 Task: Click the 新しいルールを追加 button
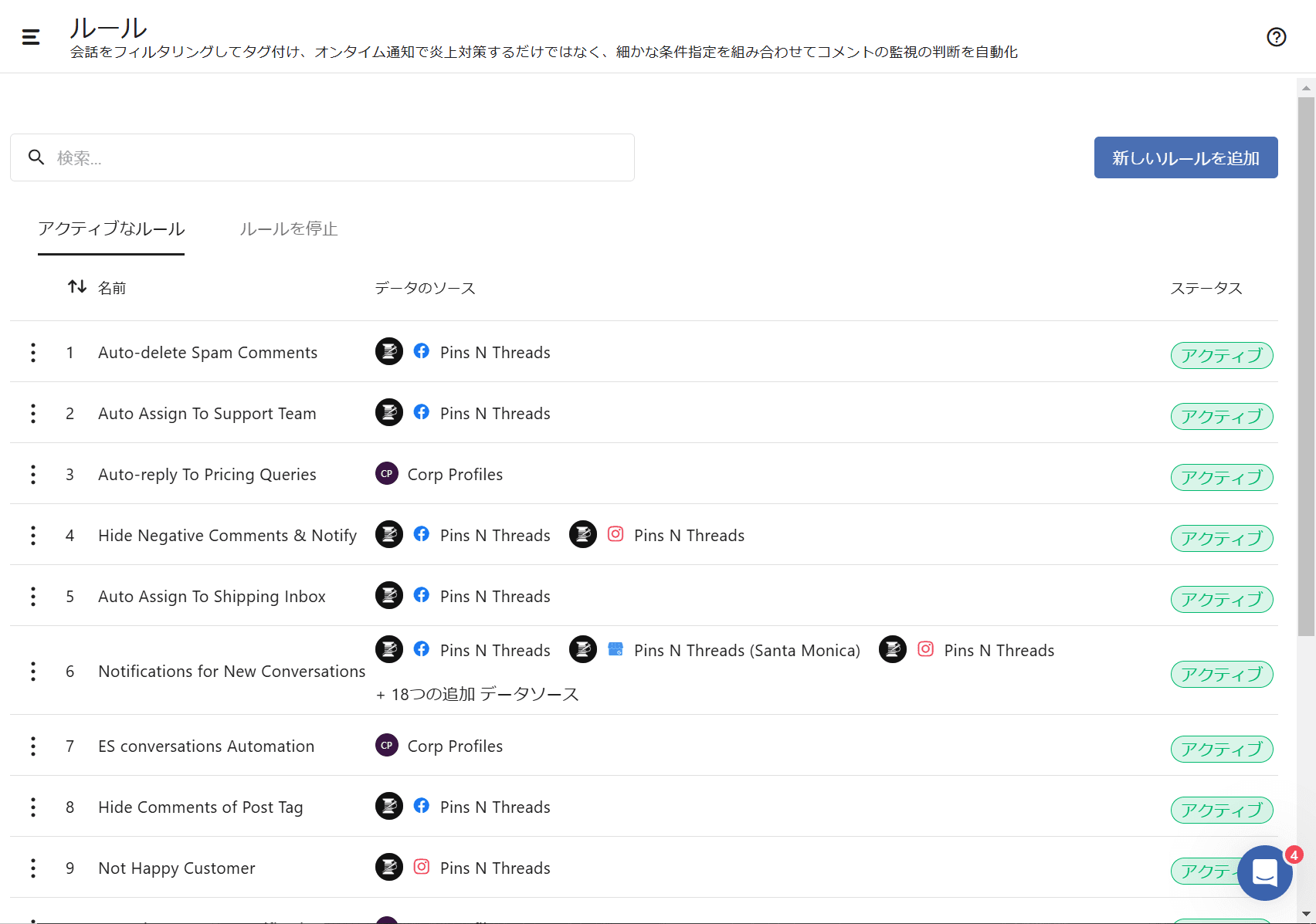point(1185,157)
